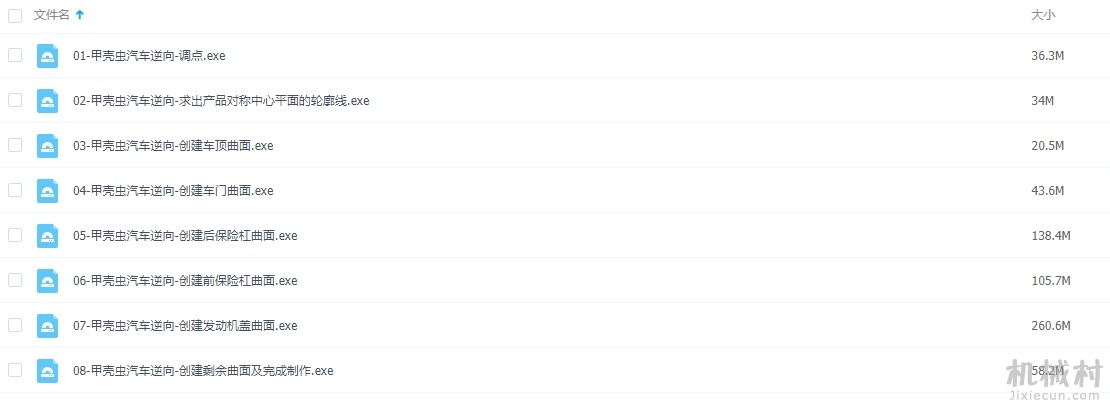Click file icon for 08 创建剩余曲面及完成制作.exe
The image size is (1110, 406).
click(x=47, y=370)
